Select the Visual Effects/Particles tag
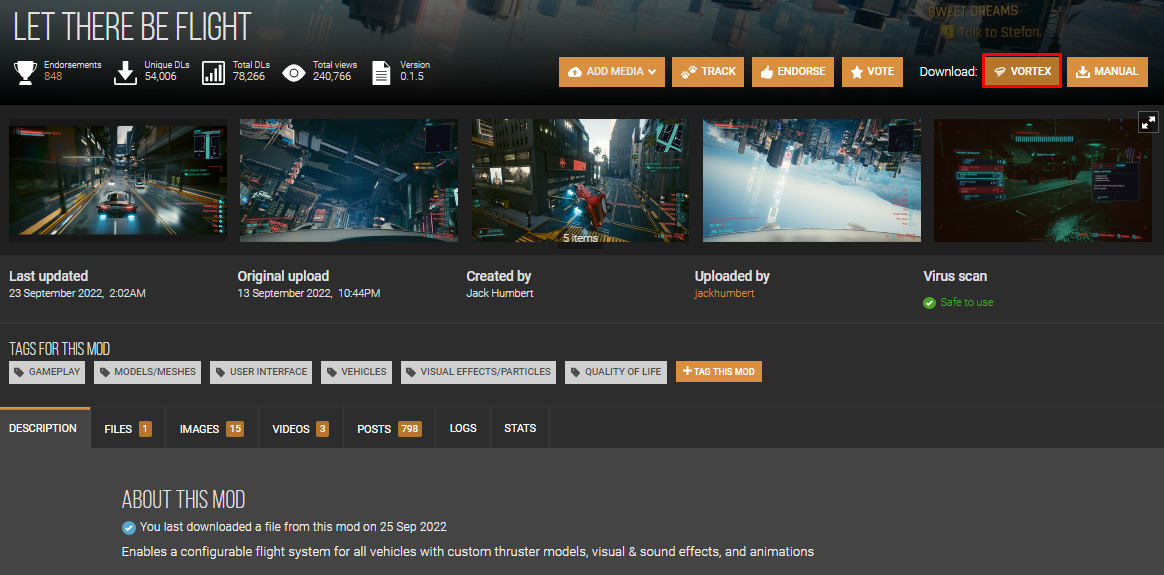The height and width of the screenshot is (575, 1164). (x=479, y=372)
